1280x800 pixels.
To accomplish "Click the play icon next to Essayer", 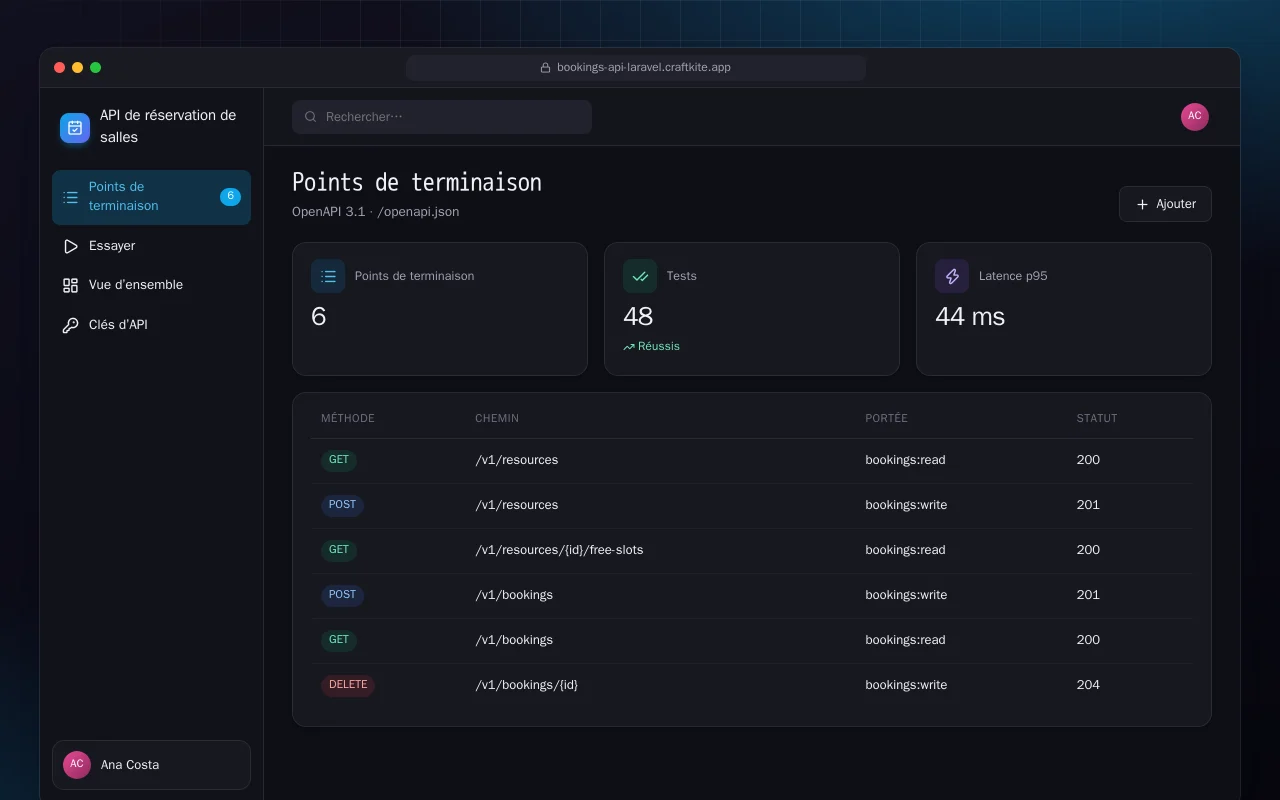I will [70, 246].
